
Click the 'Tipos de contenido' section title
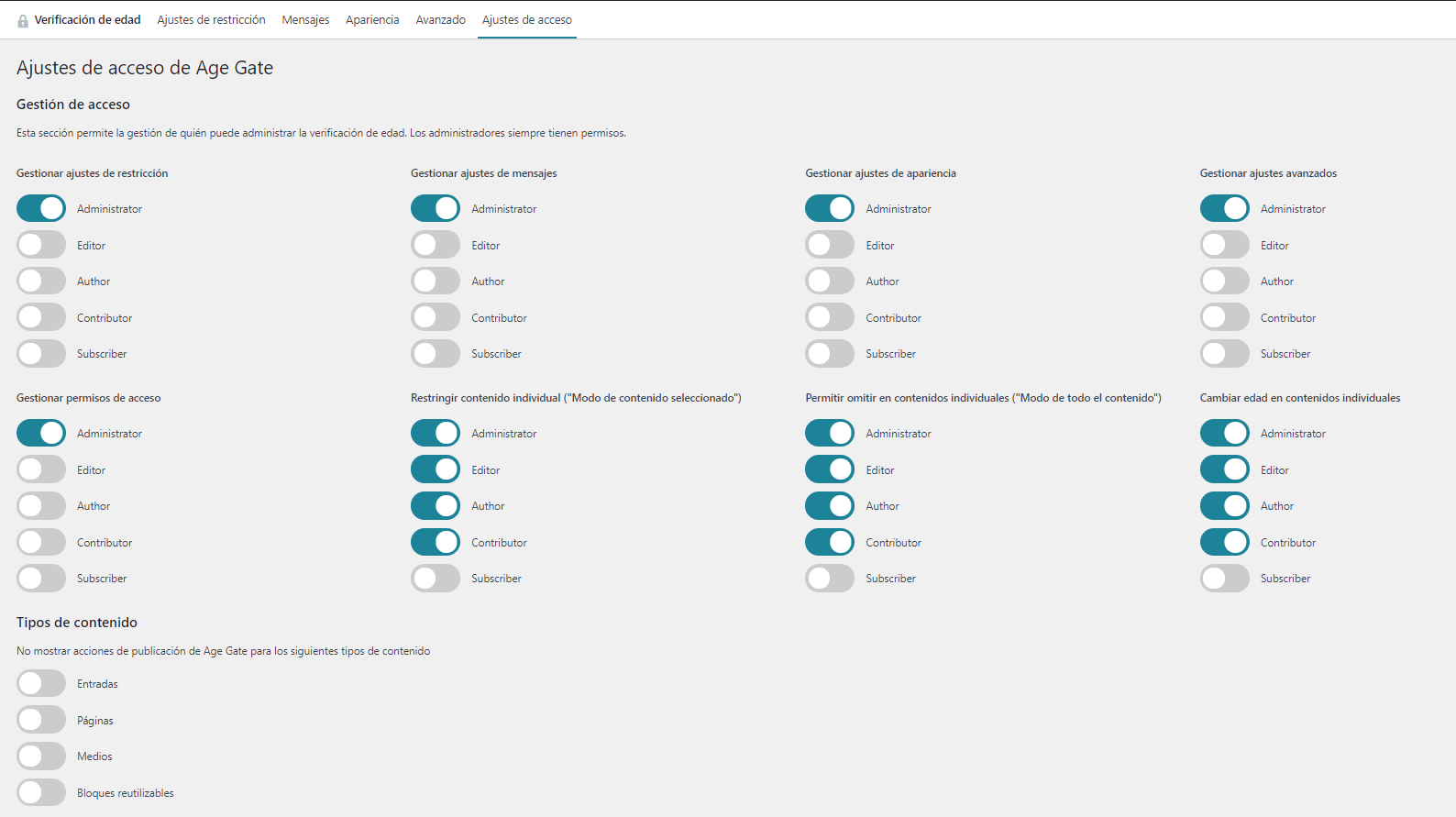click(77, 623)
